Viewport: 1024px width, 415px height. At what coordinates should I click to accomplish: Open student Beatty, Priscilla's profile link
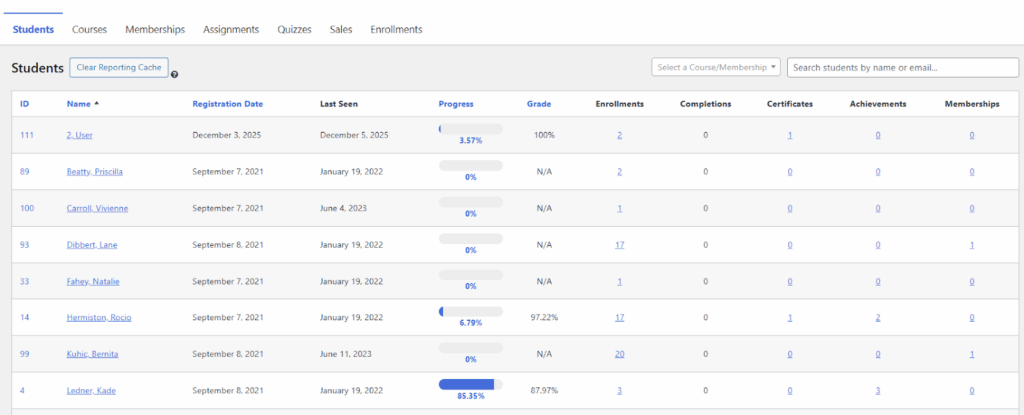[x=95, y=172]
